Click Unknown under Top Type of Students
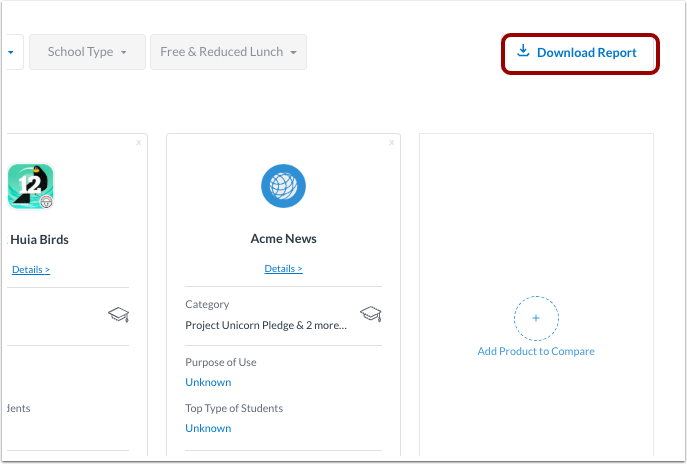 coord(208,429)
